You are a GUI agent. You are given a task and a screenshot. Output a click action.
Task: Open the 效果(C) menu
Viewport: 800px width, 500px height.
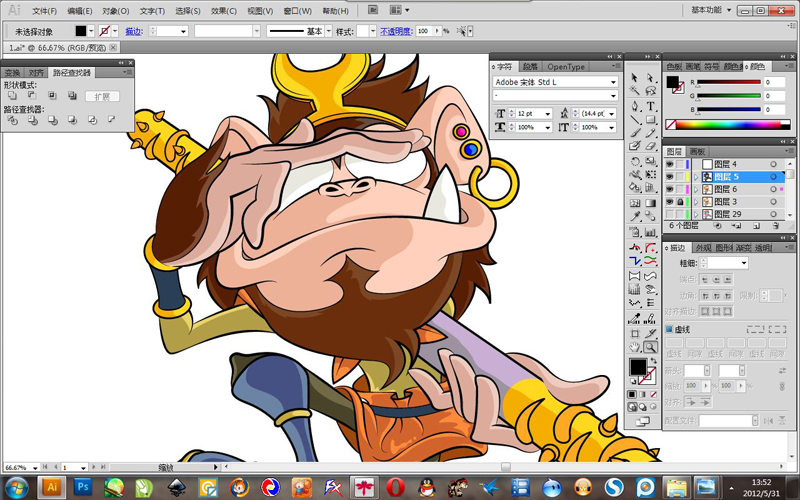pyautogui.click(x=223, y=11)
